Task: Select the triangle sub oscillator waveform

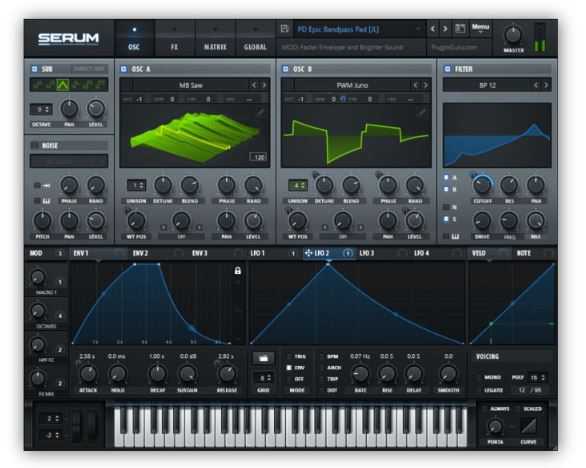Action: click(62, 85)
